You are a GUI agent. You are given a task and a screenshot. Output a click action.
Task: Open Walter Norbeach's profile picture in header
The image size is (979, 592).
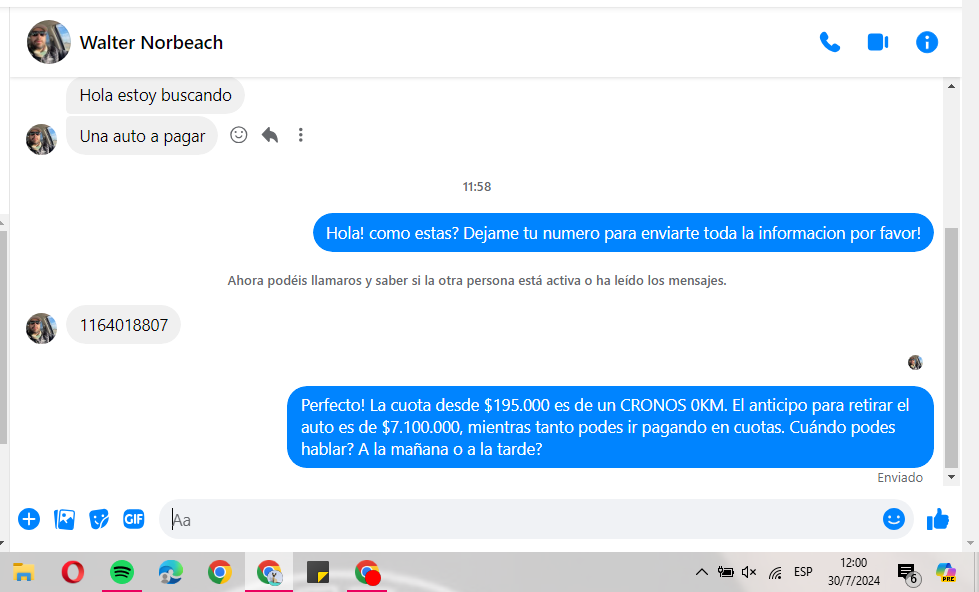(x=48, y=42)
